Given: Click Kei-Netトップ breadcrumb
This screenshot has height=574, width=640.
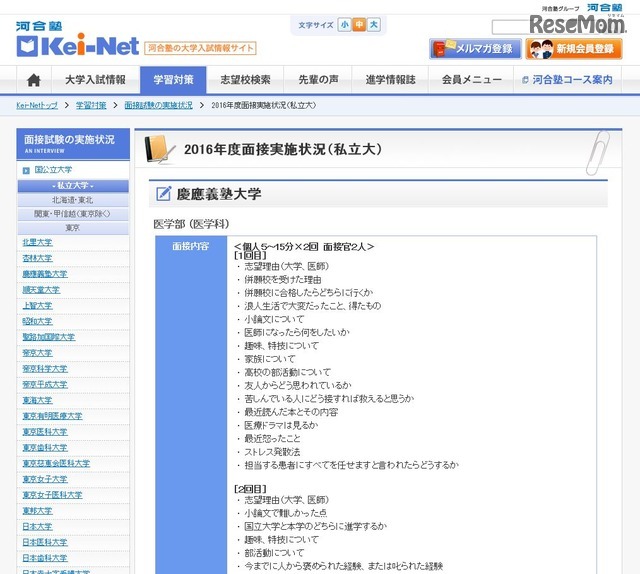Looking at the screenshot, I should pyautogui.click(x=37, y=105).
